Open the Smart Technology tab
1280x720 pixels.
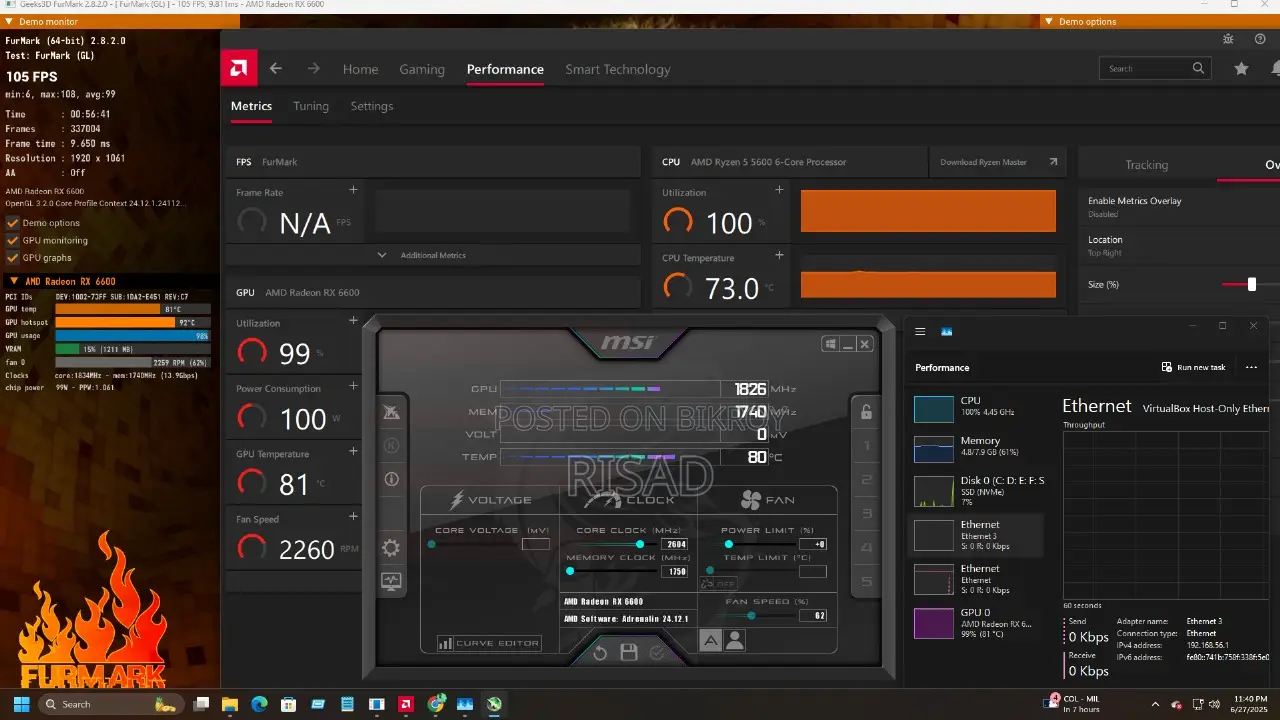617,69
